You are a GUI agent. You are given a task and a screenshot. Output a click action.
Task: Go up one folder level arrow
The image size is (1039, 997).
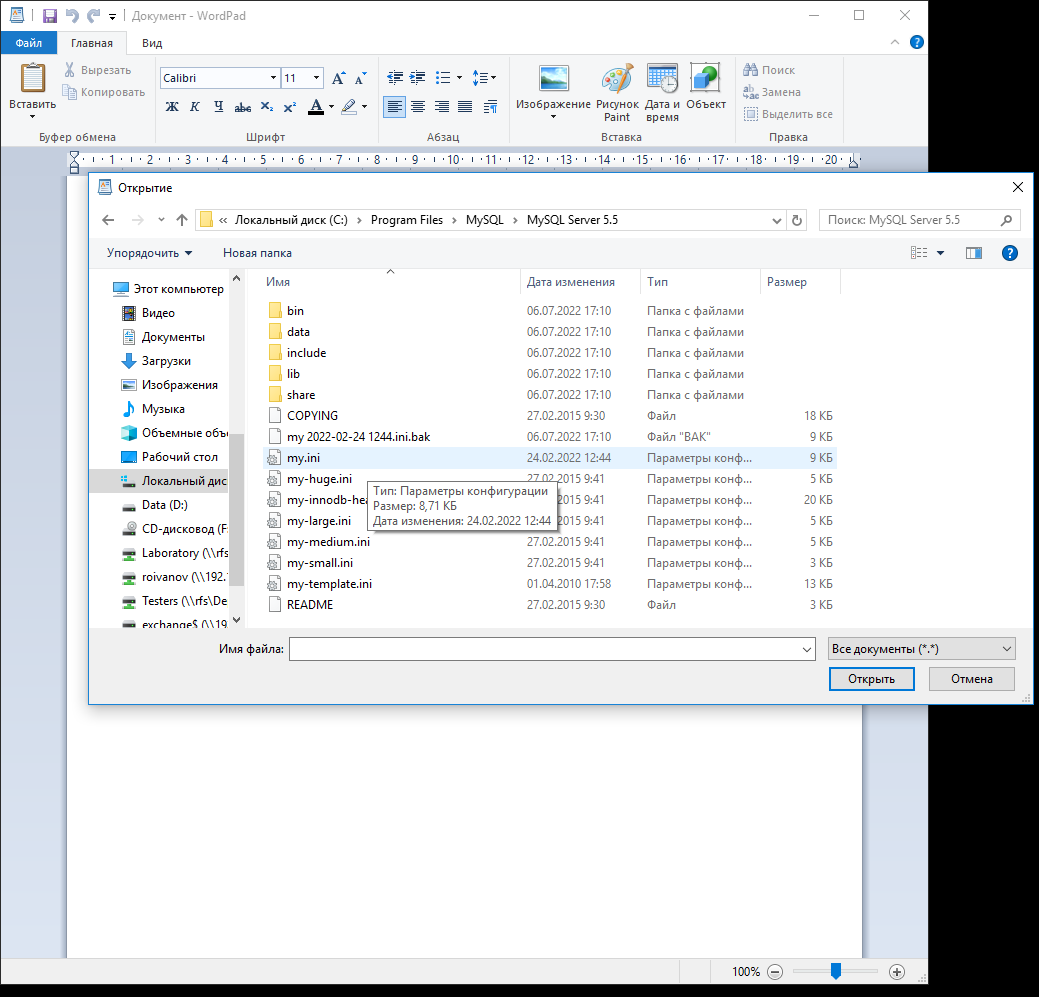[182, 220]
